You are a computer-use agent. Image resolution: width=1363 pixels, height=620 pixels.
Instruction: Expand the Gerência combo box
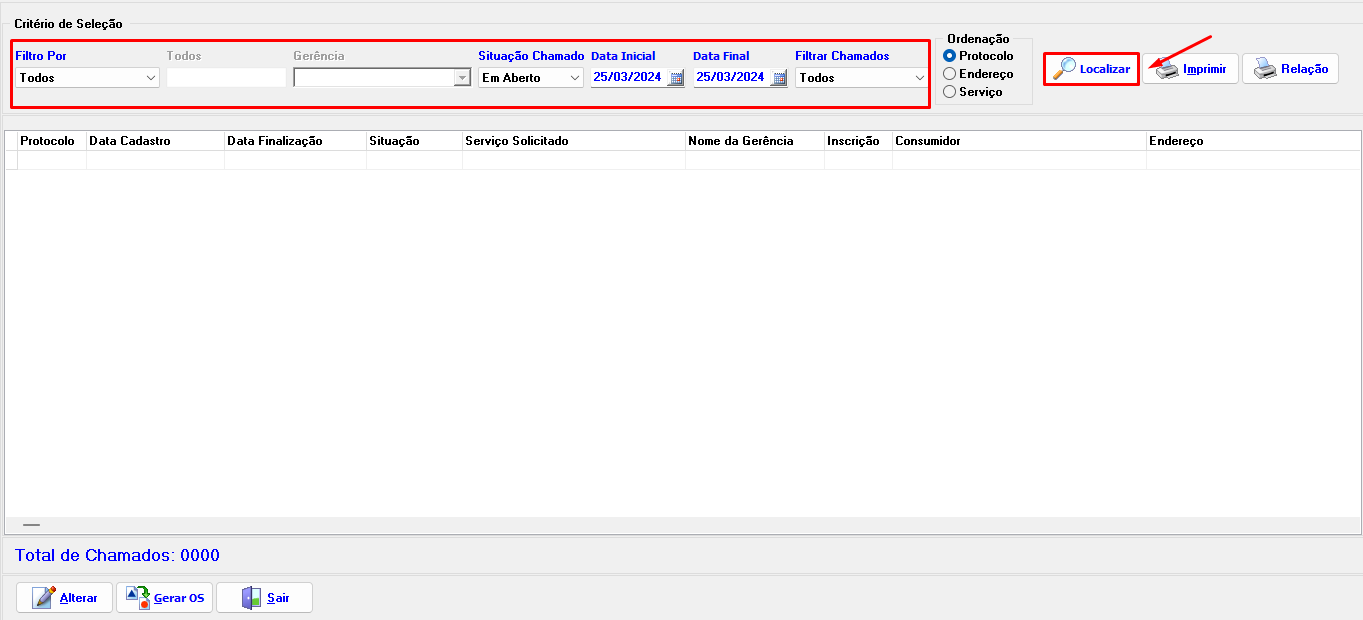[x=462, y=77]
